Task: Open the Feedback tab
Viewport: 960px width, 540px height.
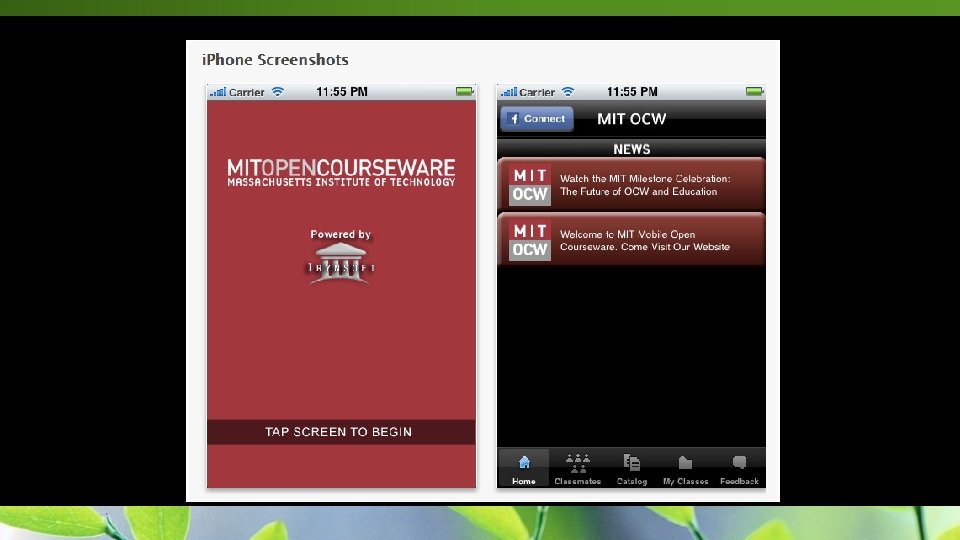Action: pyautogui.click(x=739, y=469)
